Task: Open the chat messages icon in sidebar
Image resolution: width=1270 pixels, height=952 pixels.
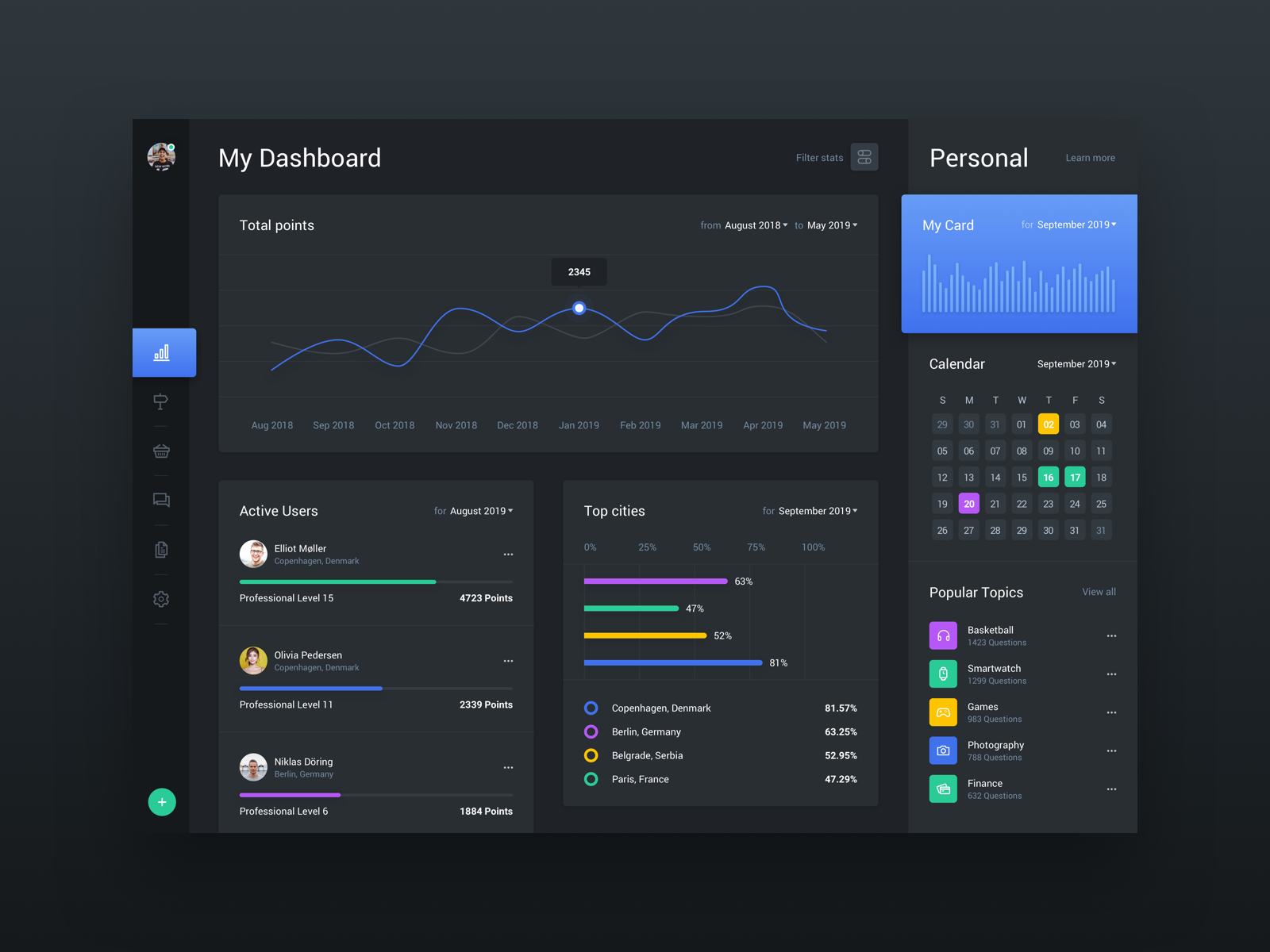Action: (161, 500)
